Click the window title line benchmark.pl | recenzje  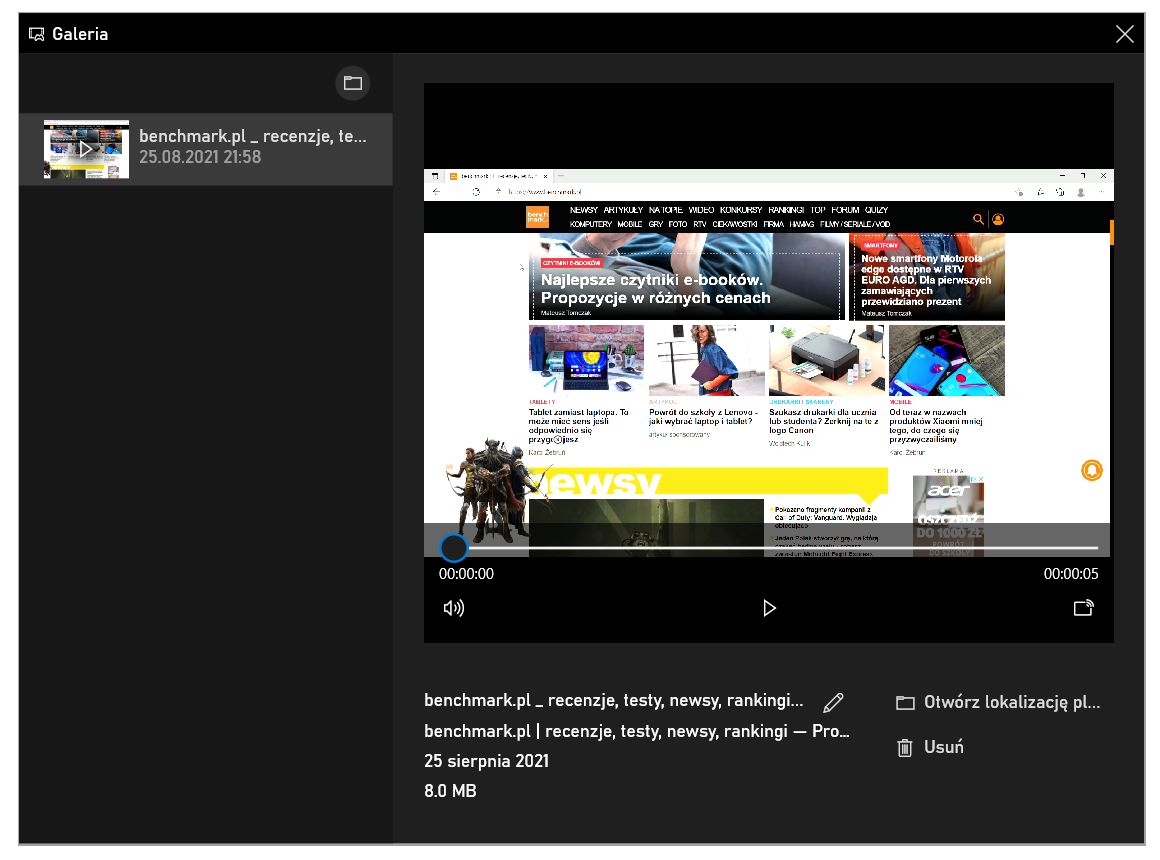(636, 731)
